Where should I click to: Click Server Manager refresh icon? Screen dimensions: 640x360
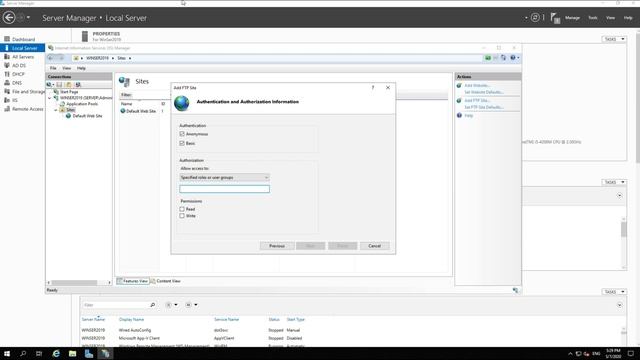click(x=535, y=18)
